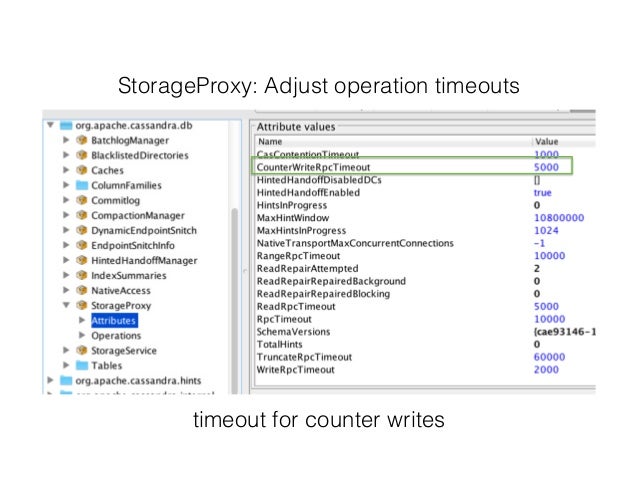Select the Attributes tree item

coord(114,321)
